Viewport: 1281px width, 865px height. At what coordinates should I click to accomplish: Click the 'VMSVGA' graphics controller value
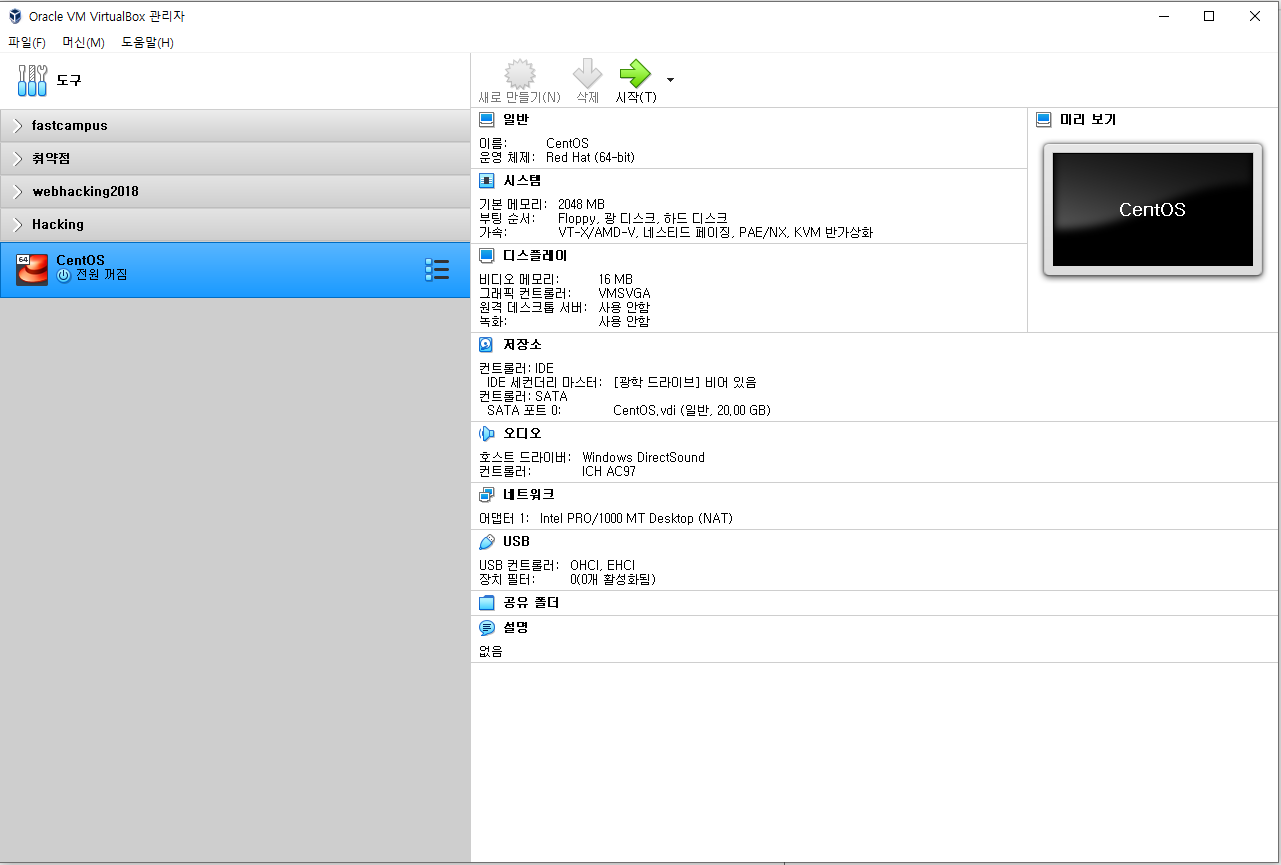tap(624, 293)
